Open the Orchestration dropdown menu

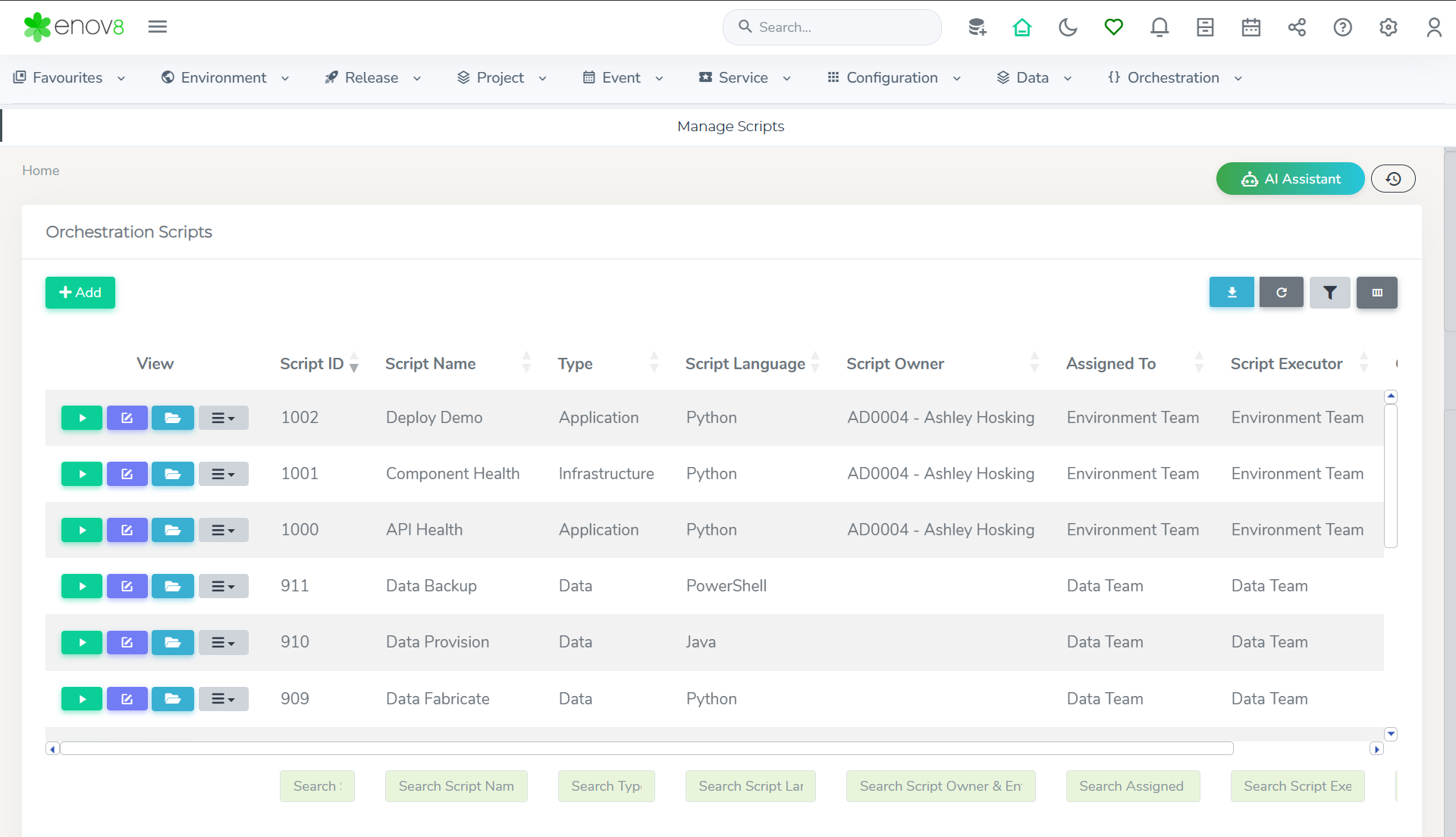(x=1175, y=78)
